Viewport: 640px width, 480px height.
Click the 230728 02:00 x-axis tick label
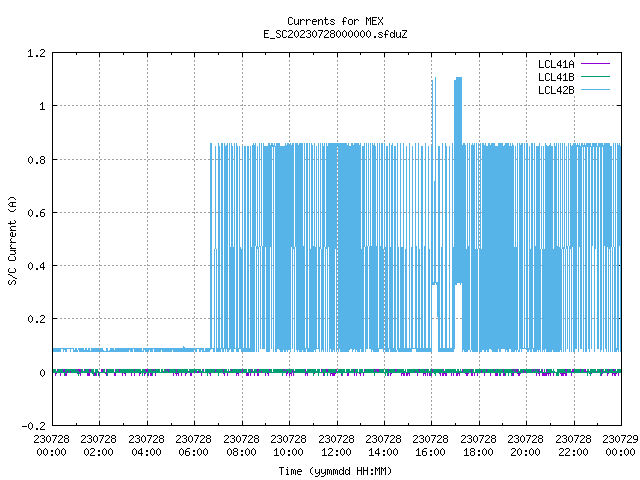click(98, 446)
